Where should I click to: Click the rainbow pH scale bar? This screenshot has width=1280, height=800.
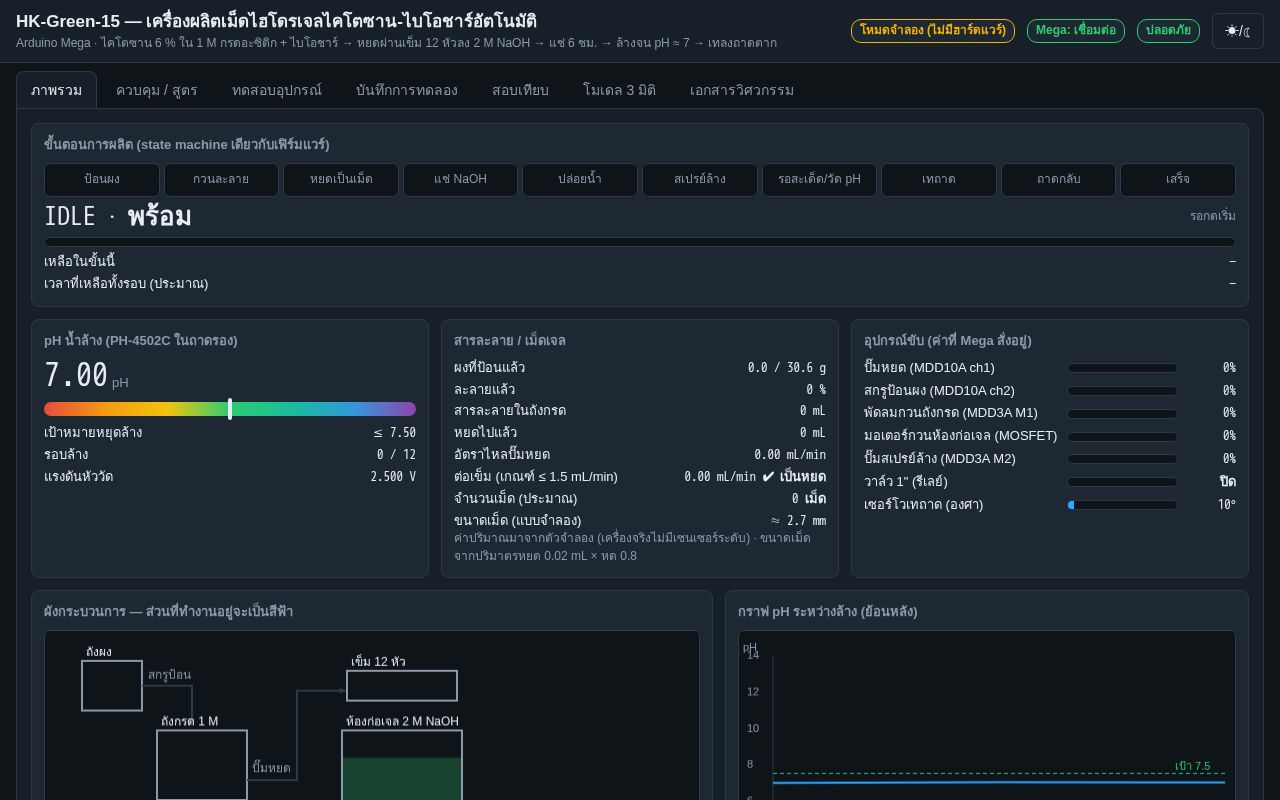[230, 409]
